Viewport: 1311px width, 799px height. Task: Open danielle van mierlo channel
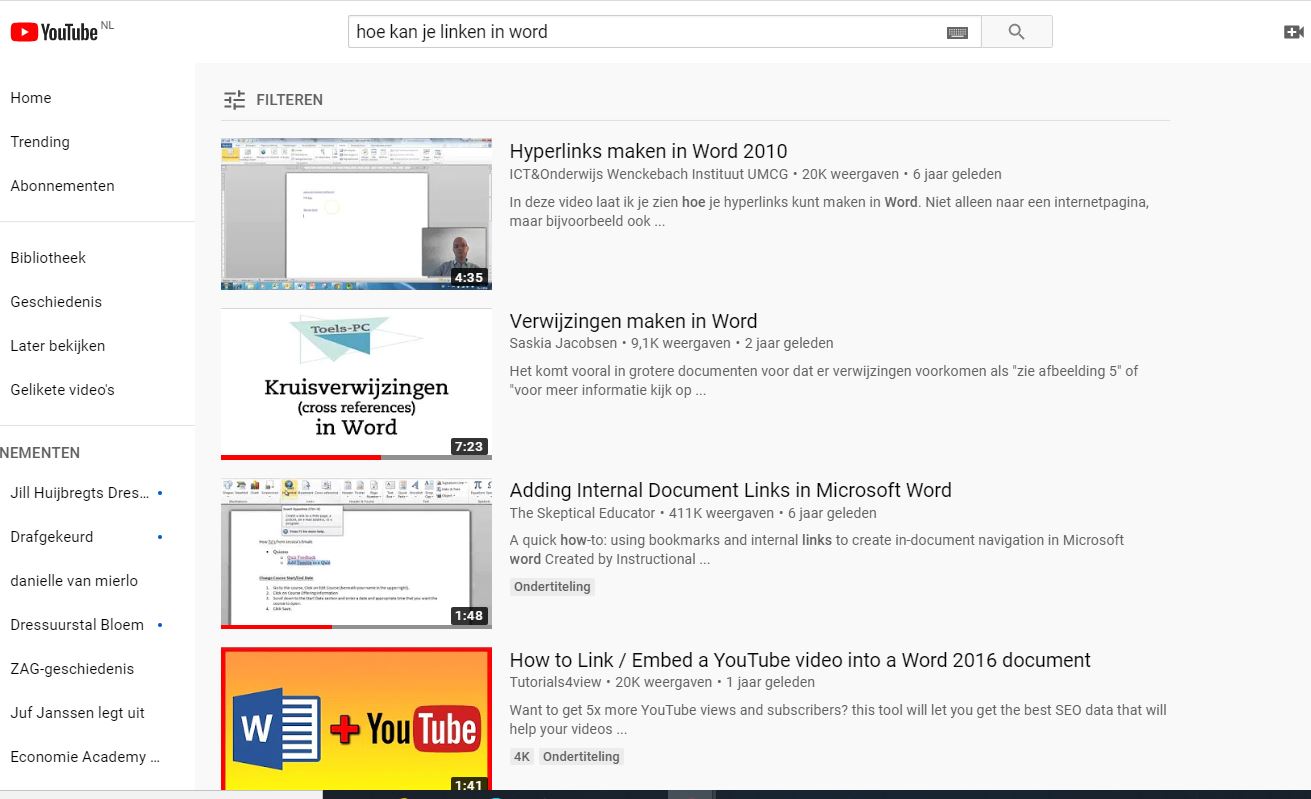[74, 581]
